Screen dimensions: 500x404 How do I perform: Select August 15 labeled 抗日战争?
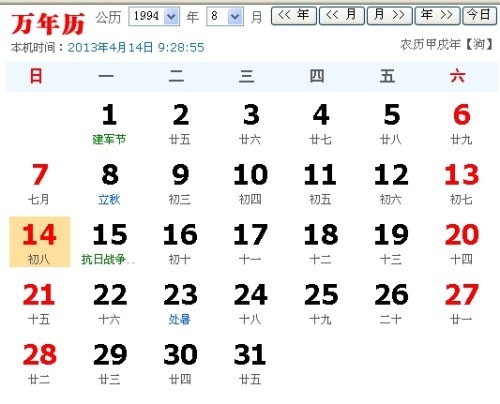109,243
